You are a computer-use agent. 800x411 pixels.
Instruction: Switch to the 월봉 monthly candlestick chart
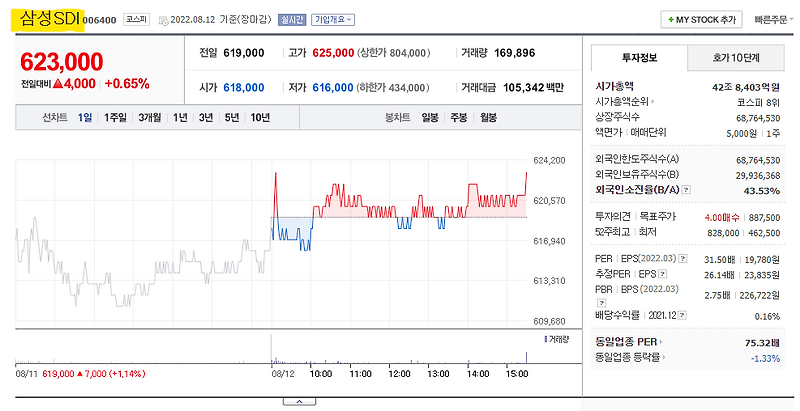point(488,118)
